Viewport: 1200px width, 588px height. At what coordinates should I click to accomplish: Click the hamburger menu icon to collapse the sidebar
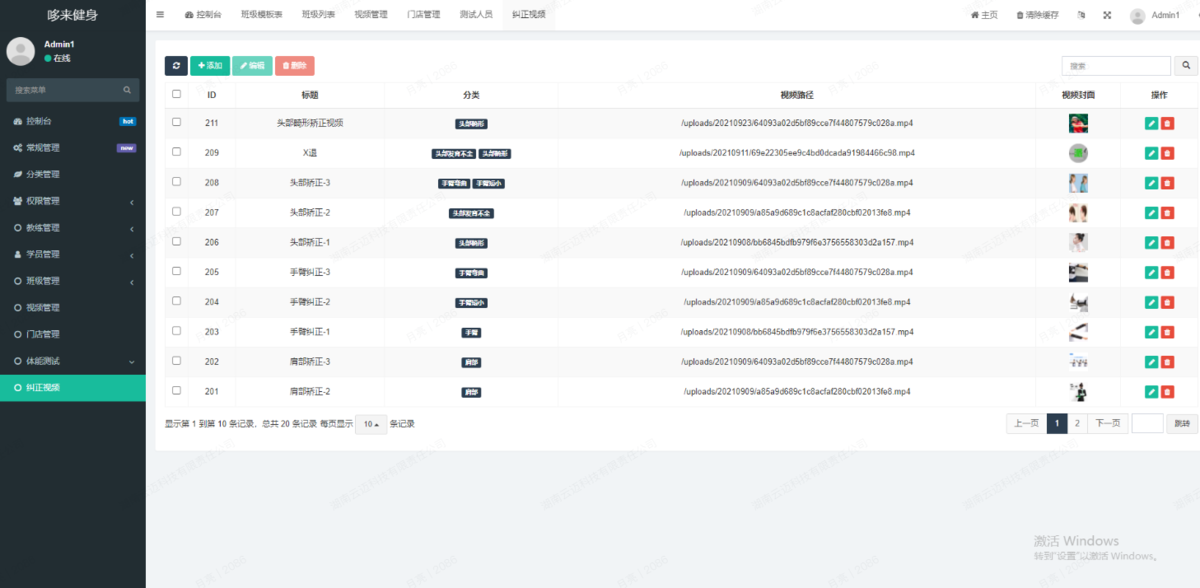[160, 15]
